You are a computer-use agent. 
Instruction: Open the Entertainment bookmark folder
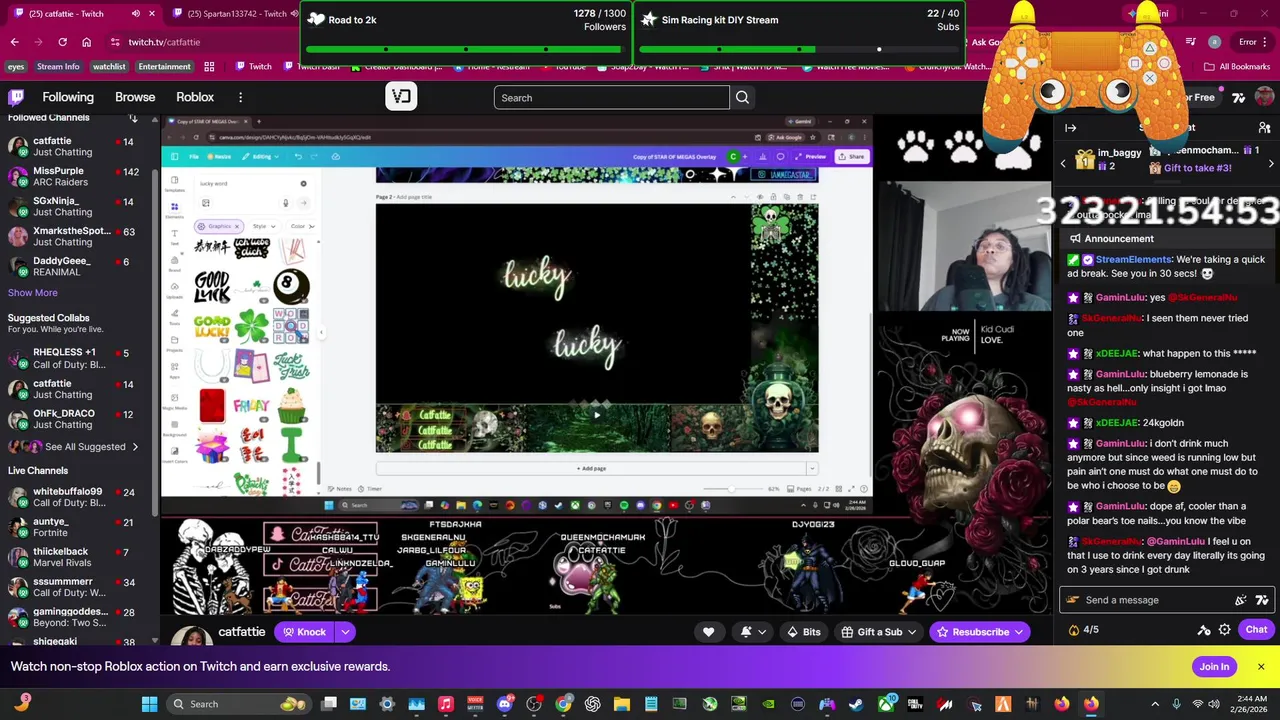(164, 67)
